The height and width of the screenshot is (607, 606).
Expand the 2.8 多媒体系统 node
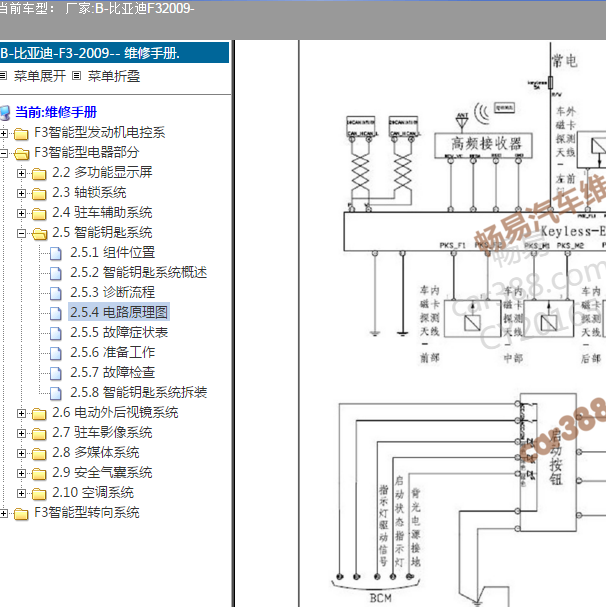point(21,453)
